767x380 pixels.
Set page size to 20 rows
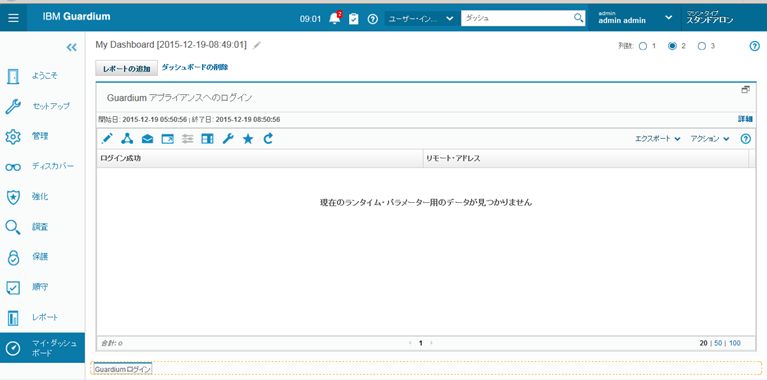703,343
